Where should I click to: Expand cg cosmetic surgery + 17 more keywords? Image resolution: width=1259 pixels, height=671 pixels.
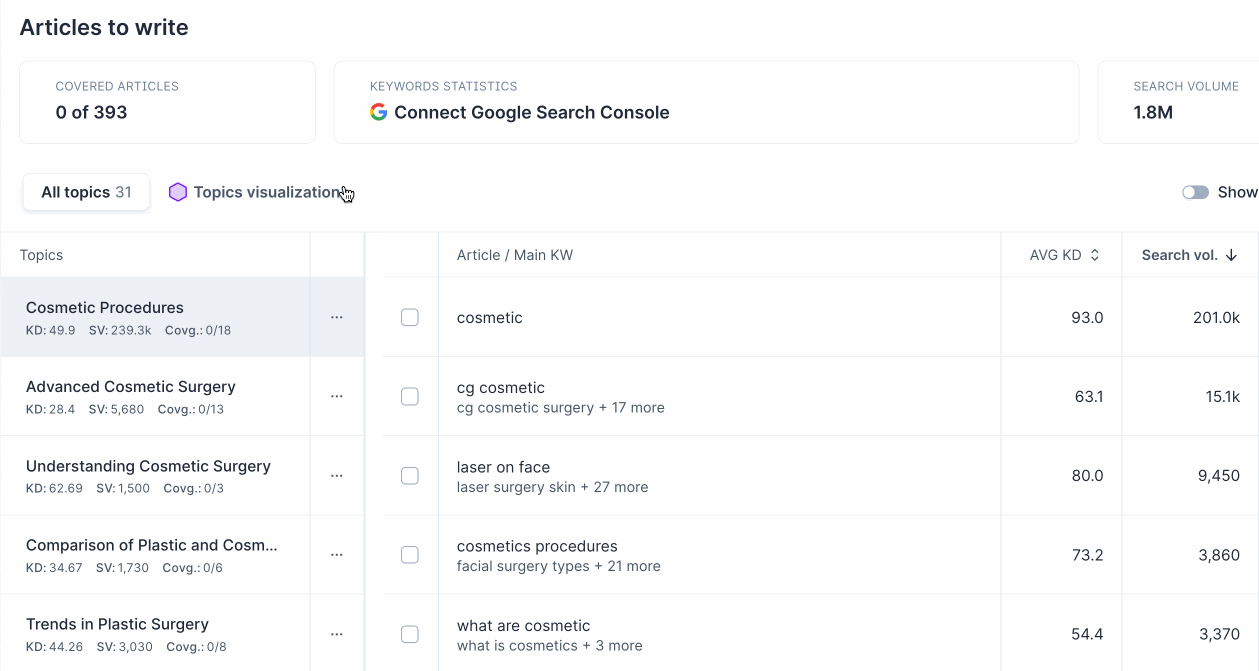(560, 408)
